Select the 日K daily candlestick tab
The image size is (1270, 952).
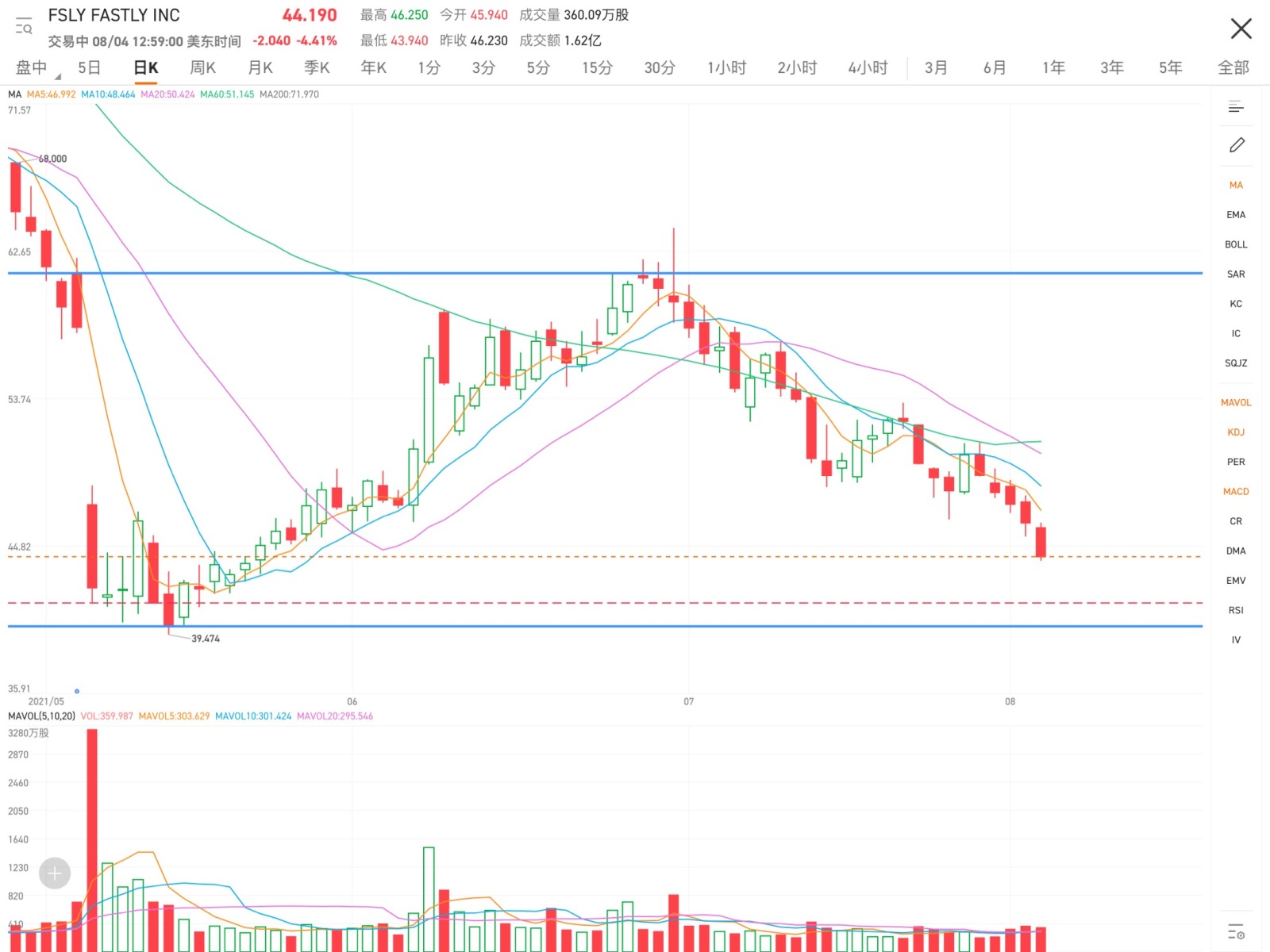tap(146, 68)
